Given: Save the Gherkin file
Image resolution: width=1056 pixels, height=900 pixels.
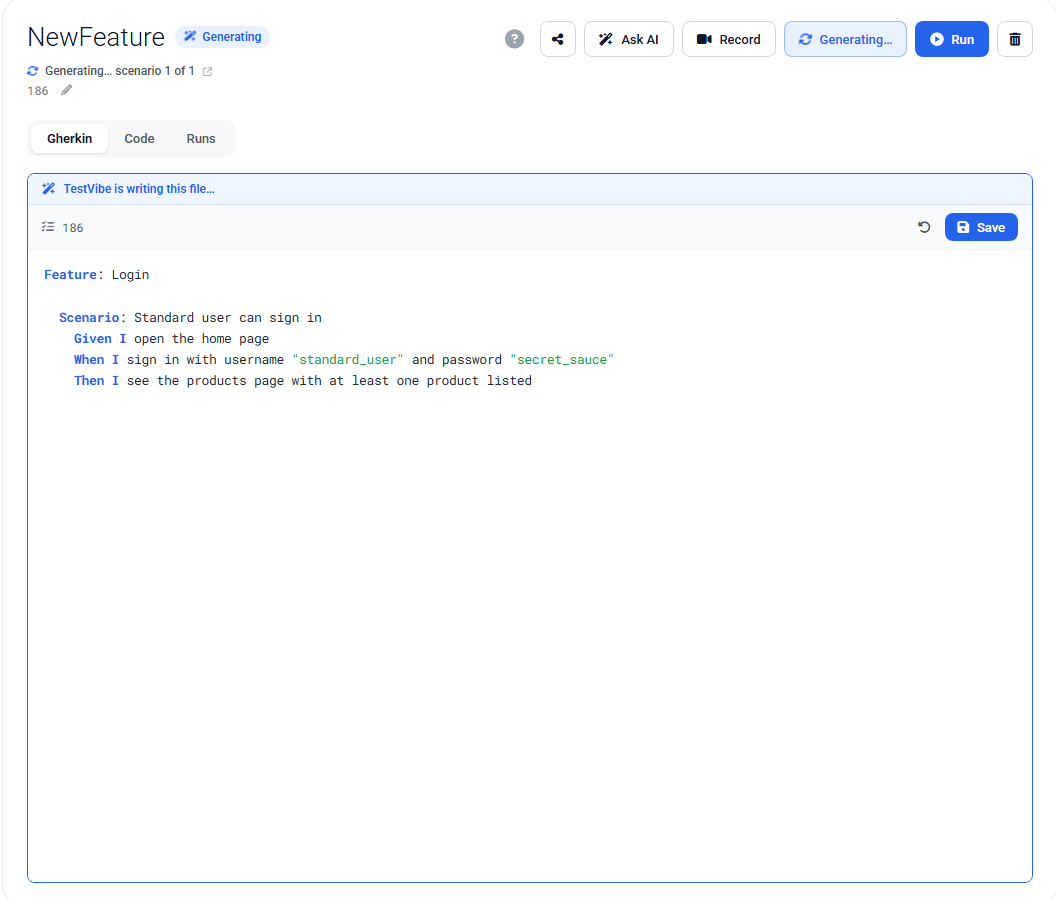Looking at the screenshot, I should tap(981, 227).
